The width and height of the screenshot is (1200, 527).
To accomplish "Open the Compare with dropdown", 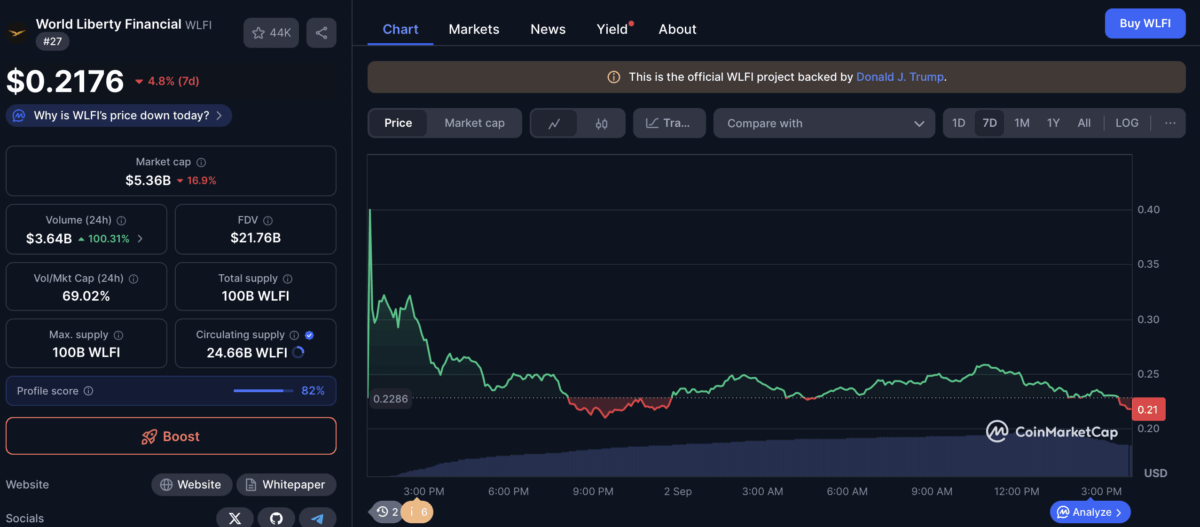I will 824,123.
